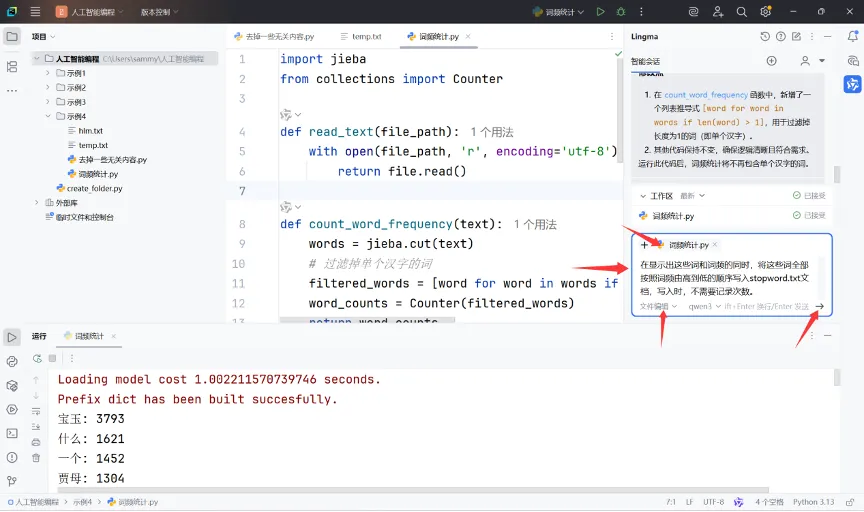The image size is (864, 512).
Task: Collapse the 示例4 folder
Action: [48, 116]
